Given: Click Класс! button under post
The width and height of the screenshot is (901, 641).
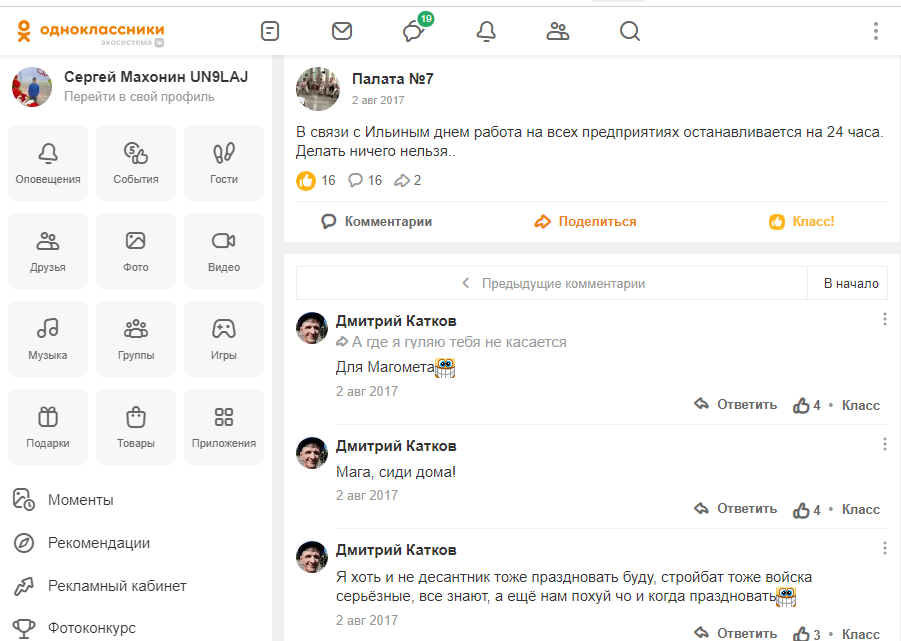Looking at the screenshot, I should pos(802,222).
